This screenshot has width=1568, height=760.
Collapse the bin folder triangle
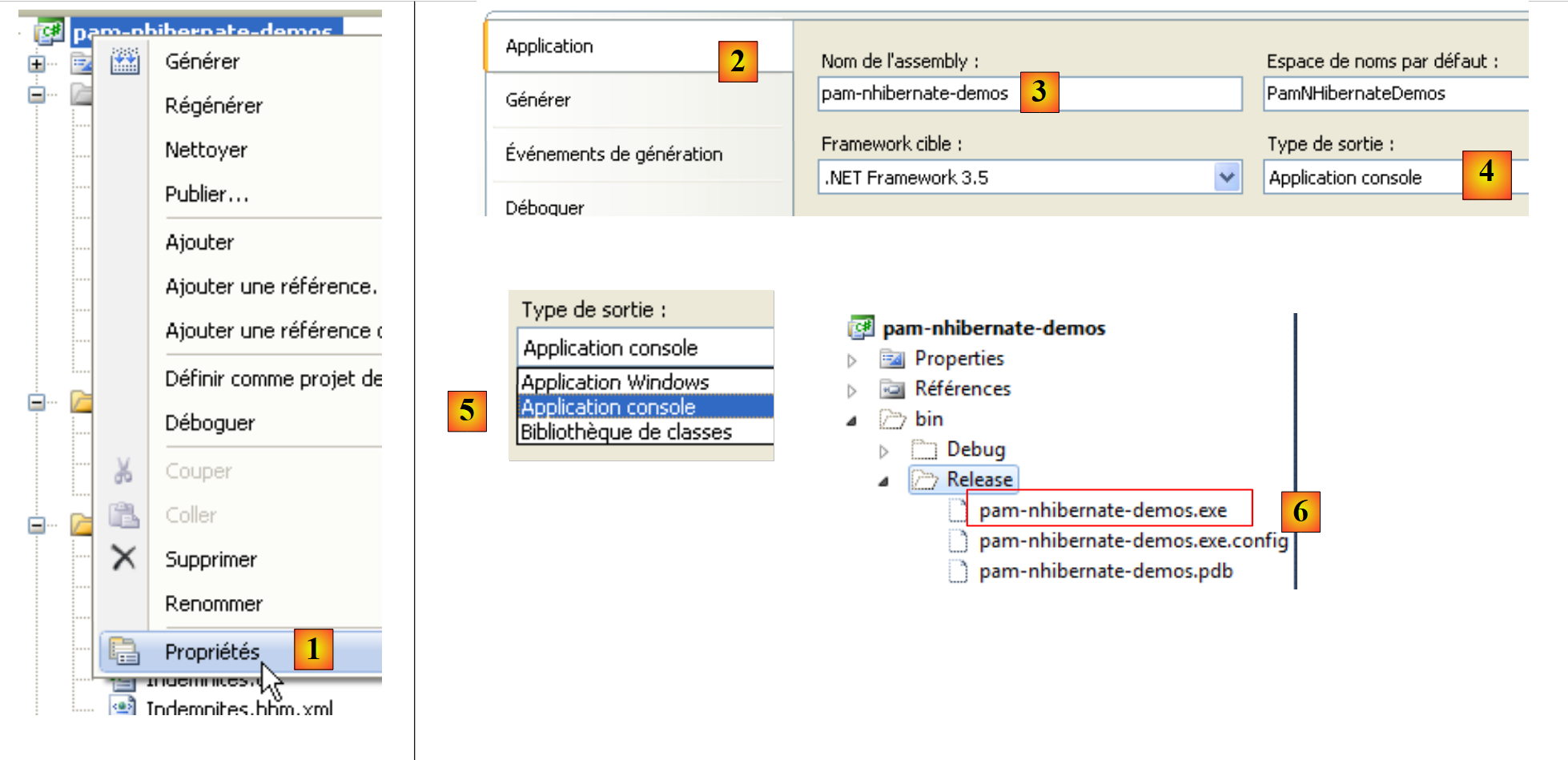tap(852, 420)
